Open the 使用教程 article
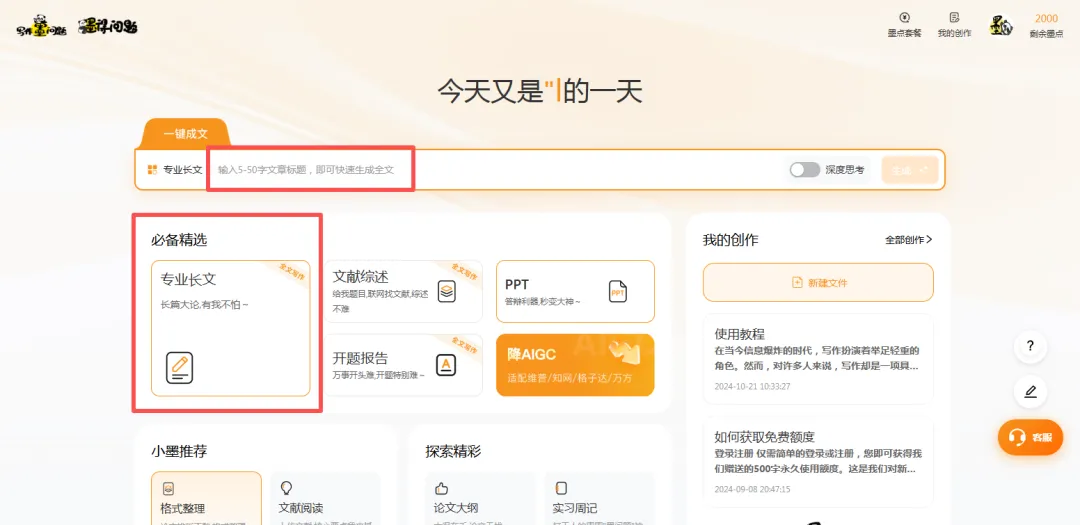This screenshot has width=1080, height=525. [818, 359]
